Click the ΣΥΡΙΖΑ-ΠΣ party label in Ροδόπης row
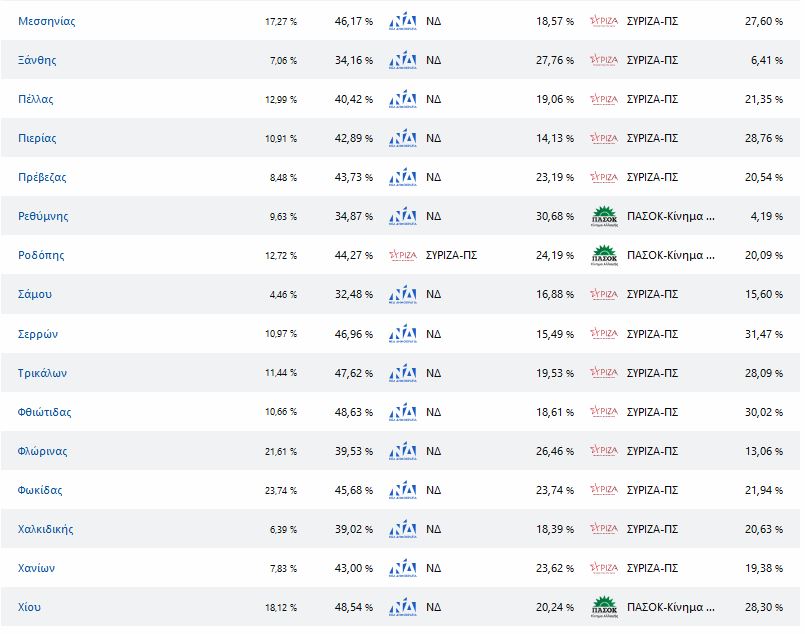The image size is (805, 634). coord(451,255)
